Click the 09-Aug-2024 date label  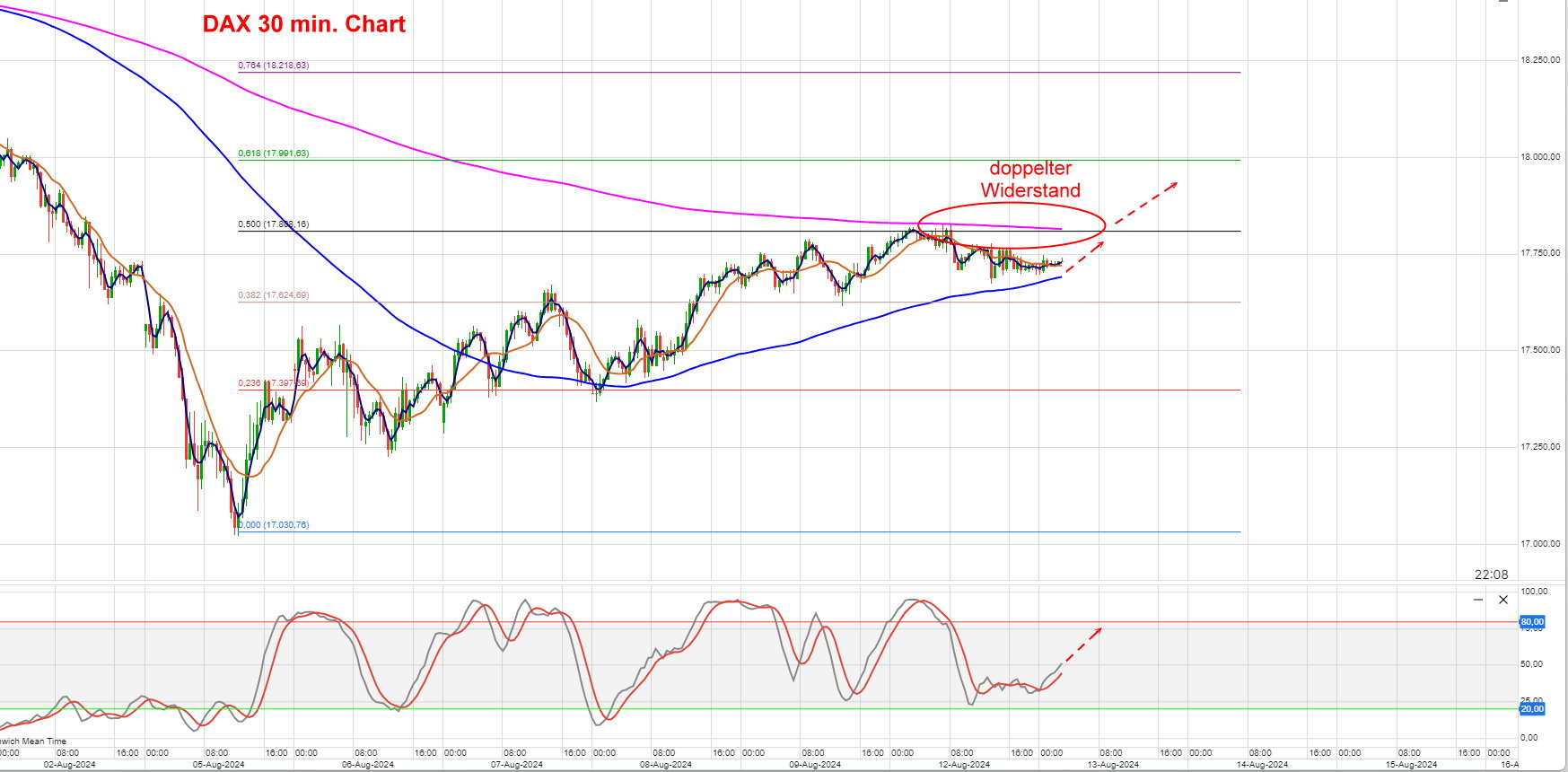click(x=815, y=765)
